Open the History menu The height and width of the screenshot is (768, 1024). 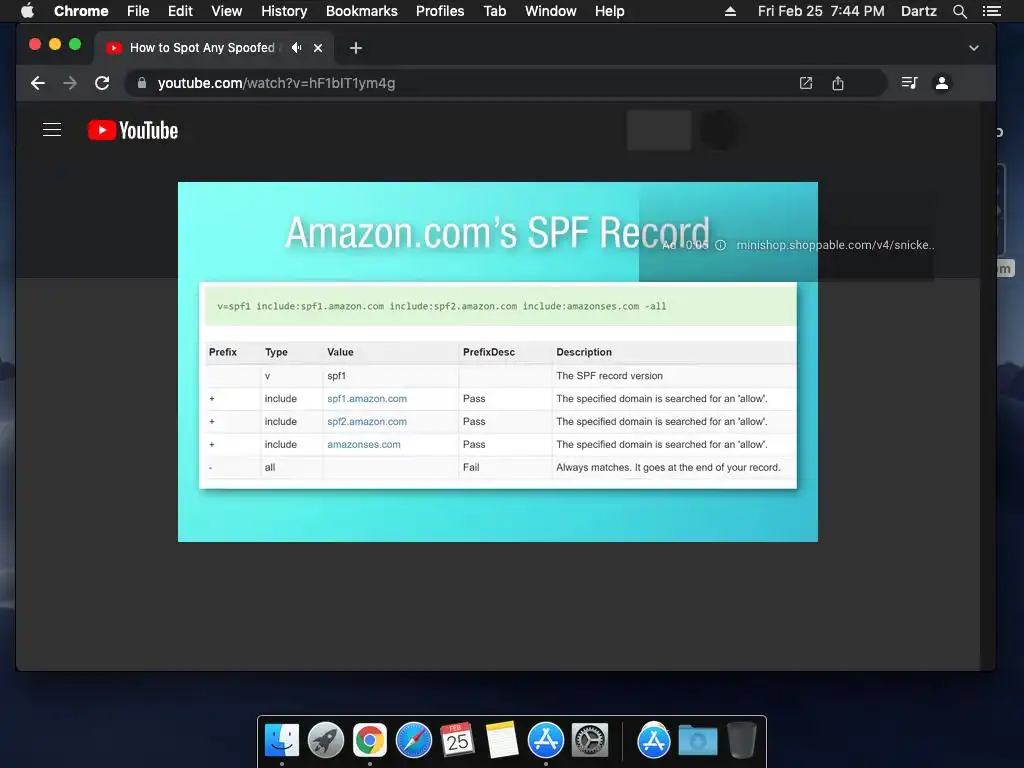284,11
